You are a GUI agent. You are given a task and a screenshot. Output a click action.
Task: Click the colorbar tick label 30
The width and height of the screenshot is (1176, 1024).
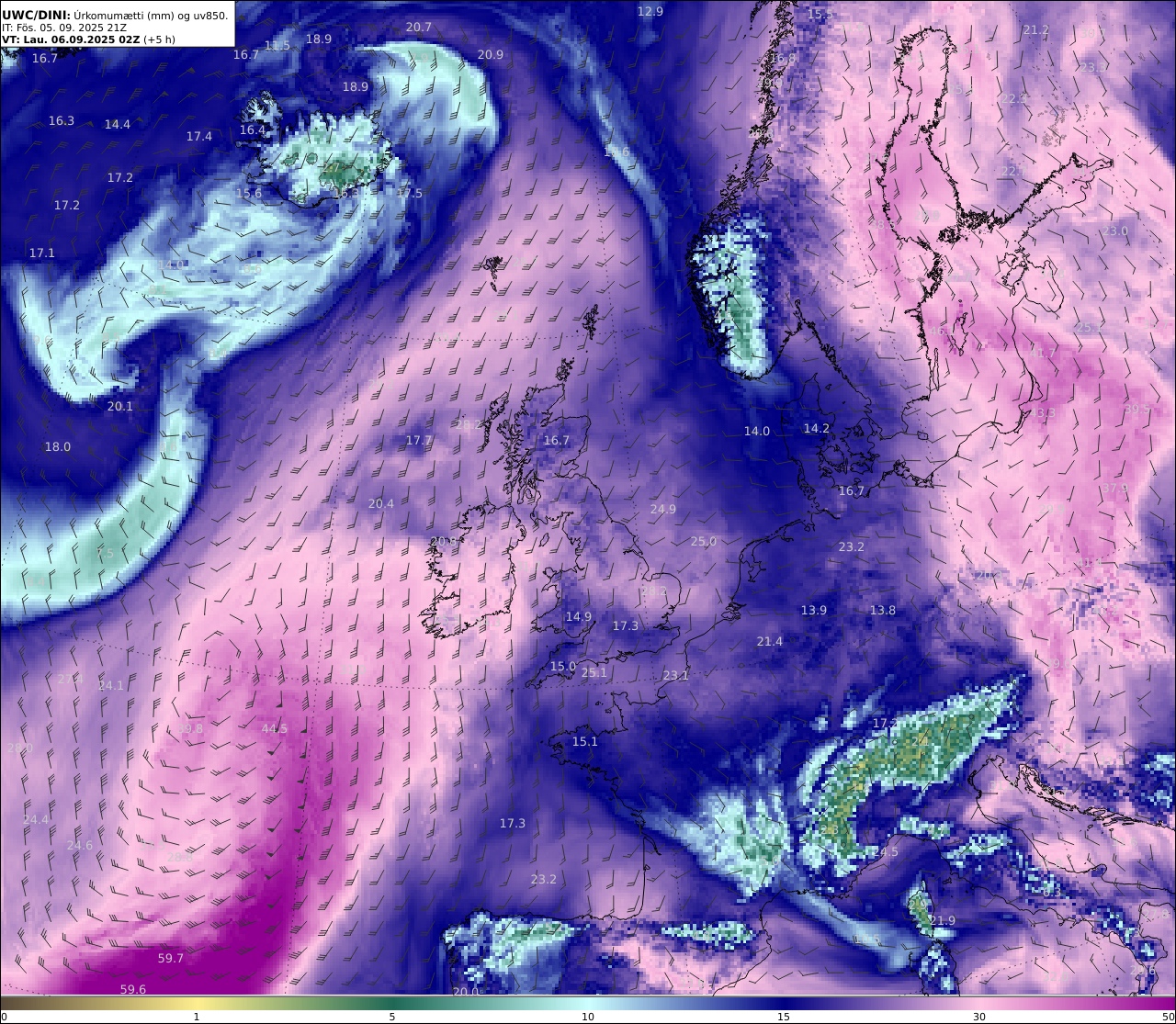click(979, 1017)
